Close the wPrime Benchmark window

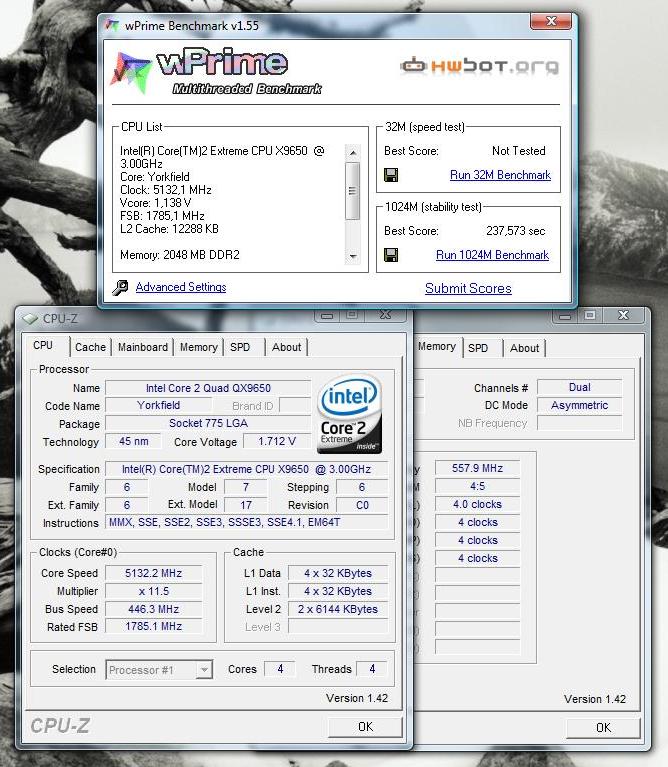(x=551, y=21)
